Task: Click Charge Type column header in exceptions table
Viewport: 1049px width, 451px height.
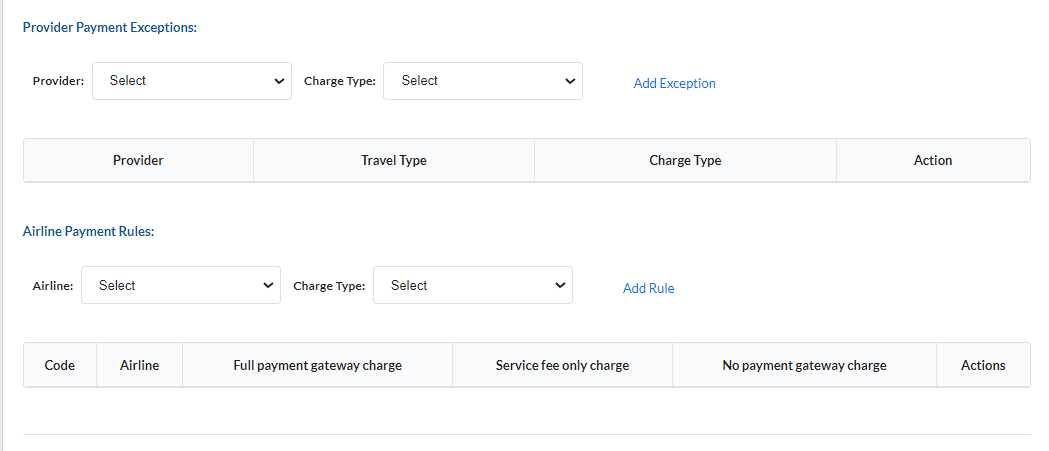Action: tap(685, 160)
